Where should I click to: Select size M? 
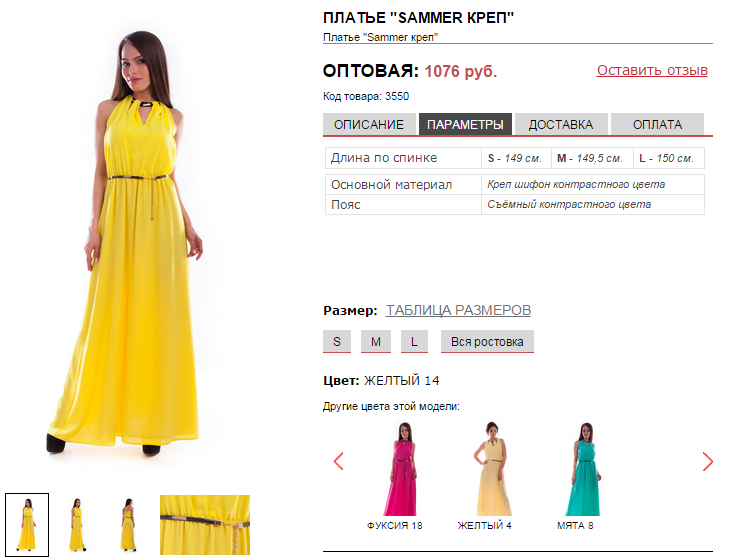tap(376, 342)
